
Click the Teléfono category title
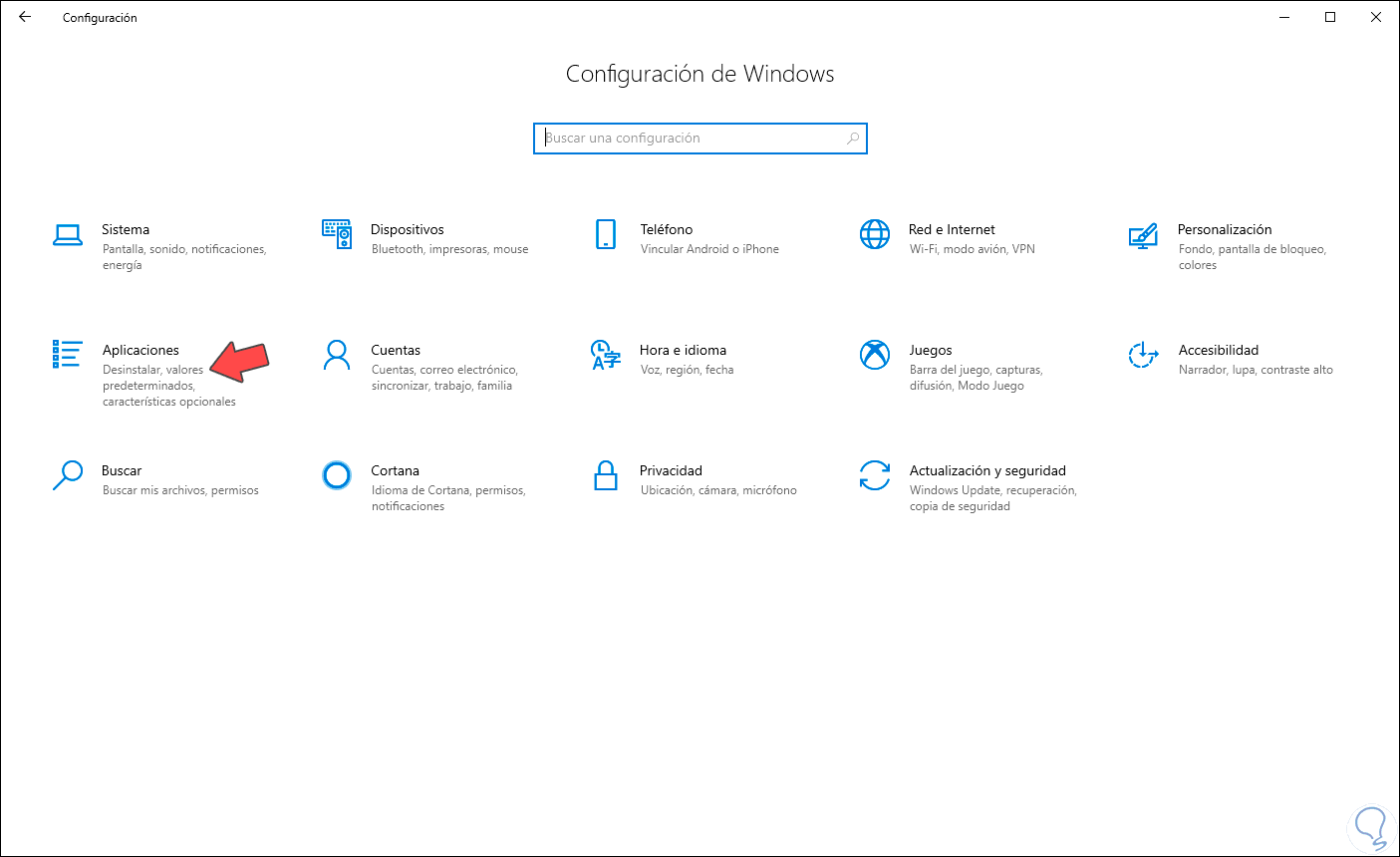coord(667,229)
